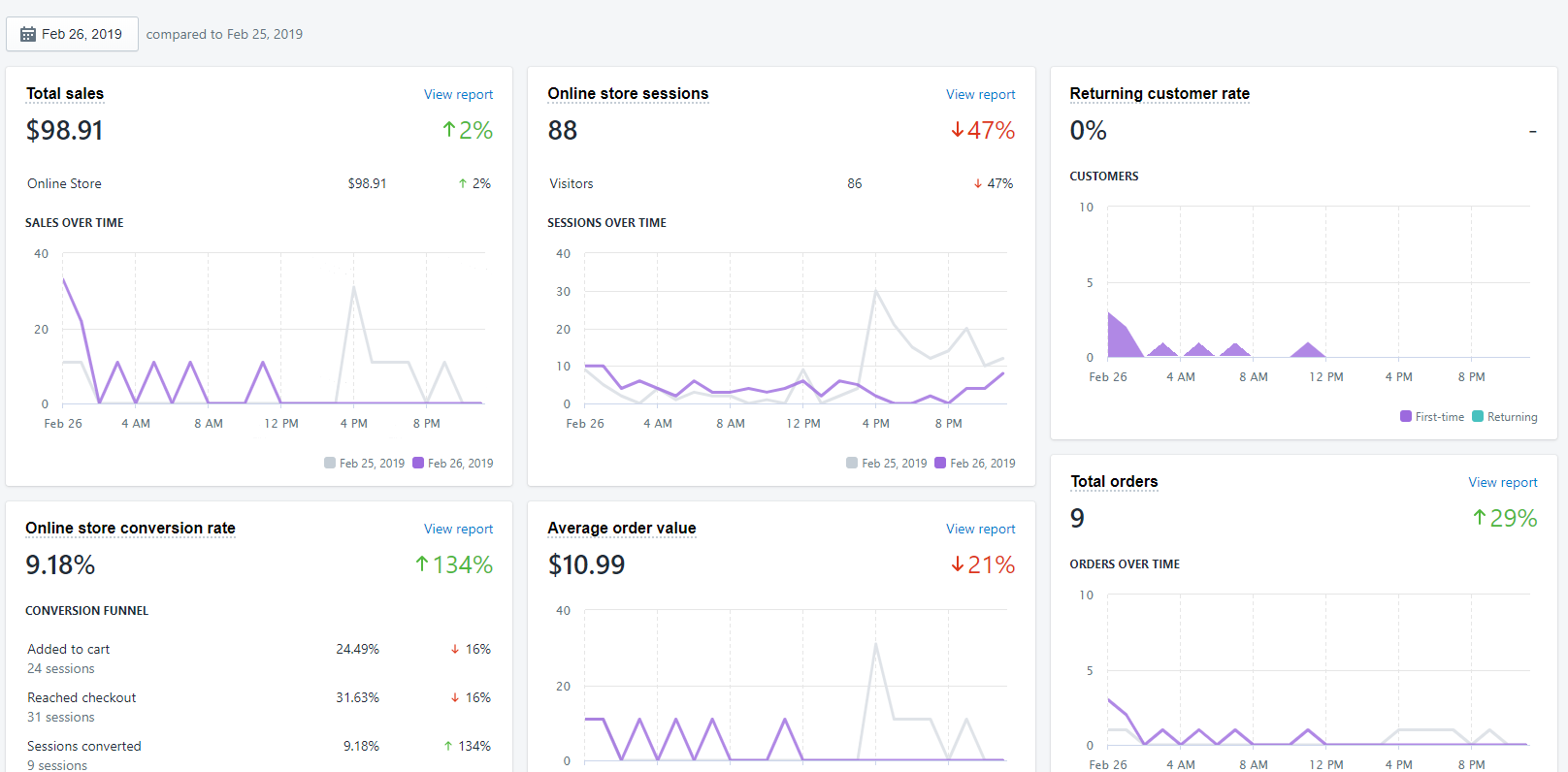Image resolution: width=1568 pixels, height=772 pixels.
Task: Click the Sessions converted funnel row
Action: pyautogui.click(x=259, y=755)
